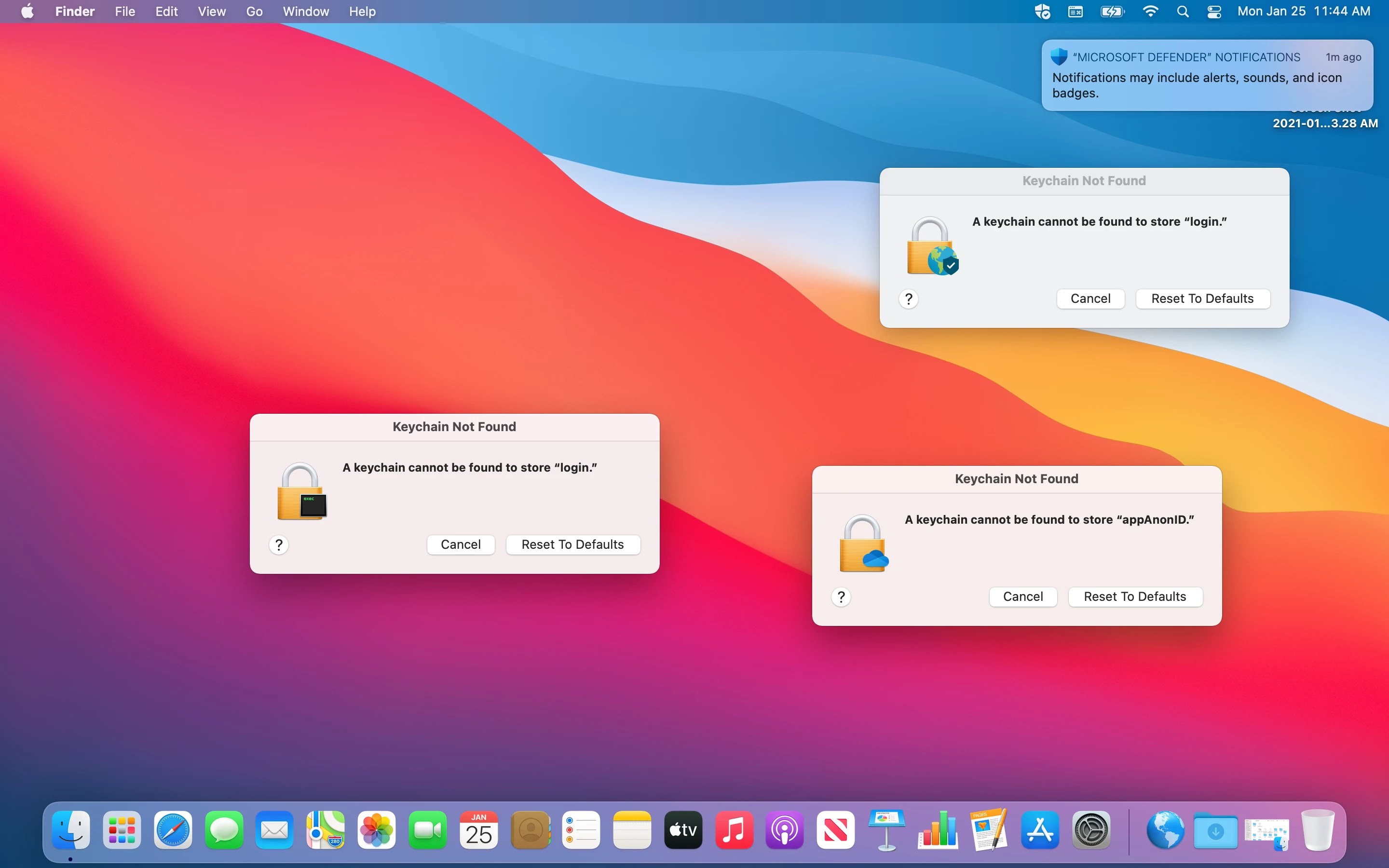Image resolution: width=1389 pixels, height=868 pixels.
Task: Open Downloads folder stack in Dock
Action: [1215, 830]
